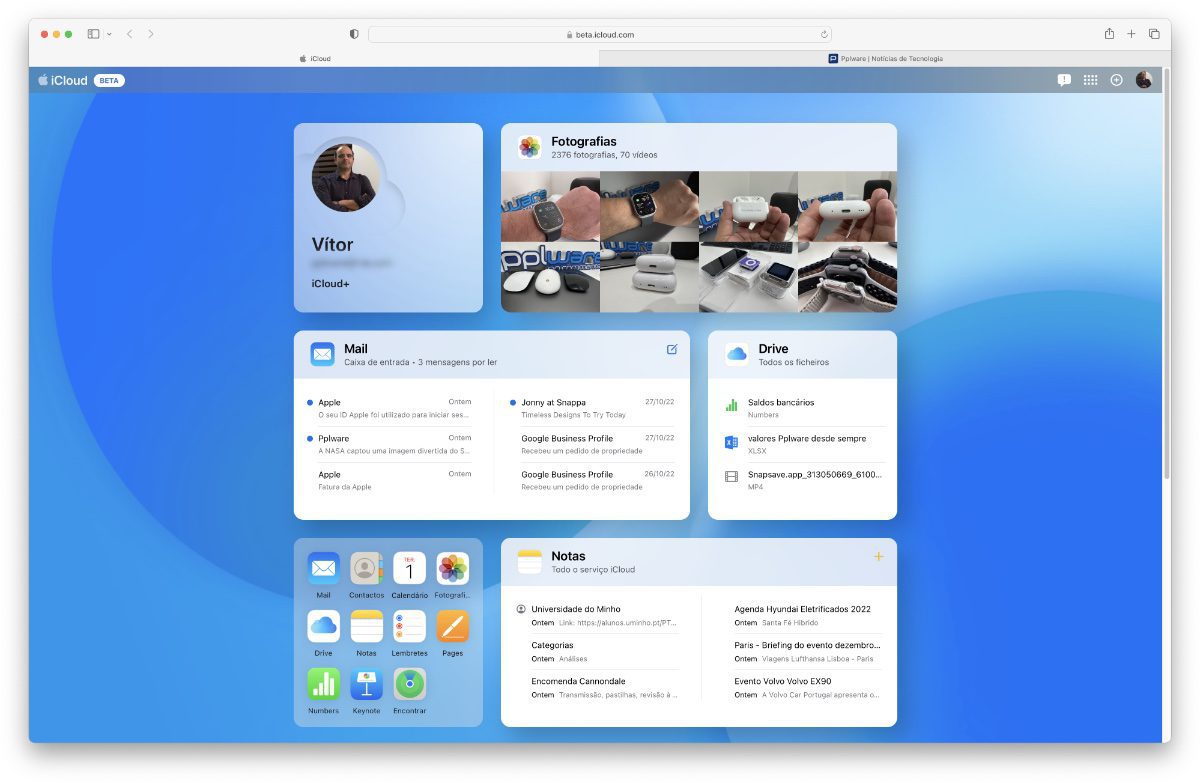Open the Calendário app icon
The width and height of the screenshot is (1200, 783).
(409, 568)
